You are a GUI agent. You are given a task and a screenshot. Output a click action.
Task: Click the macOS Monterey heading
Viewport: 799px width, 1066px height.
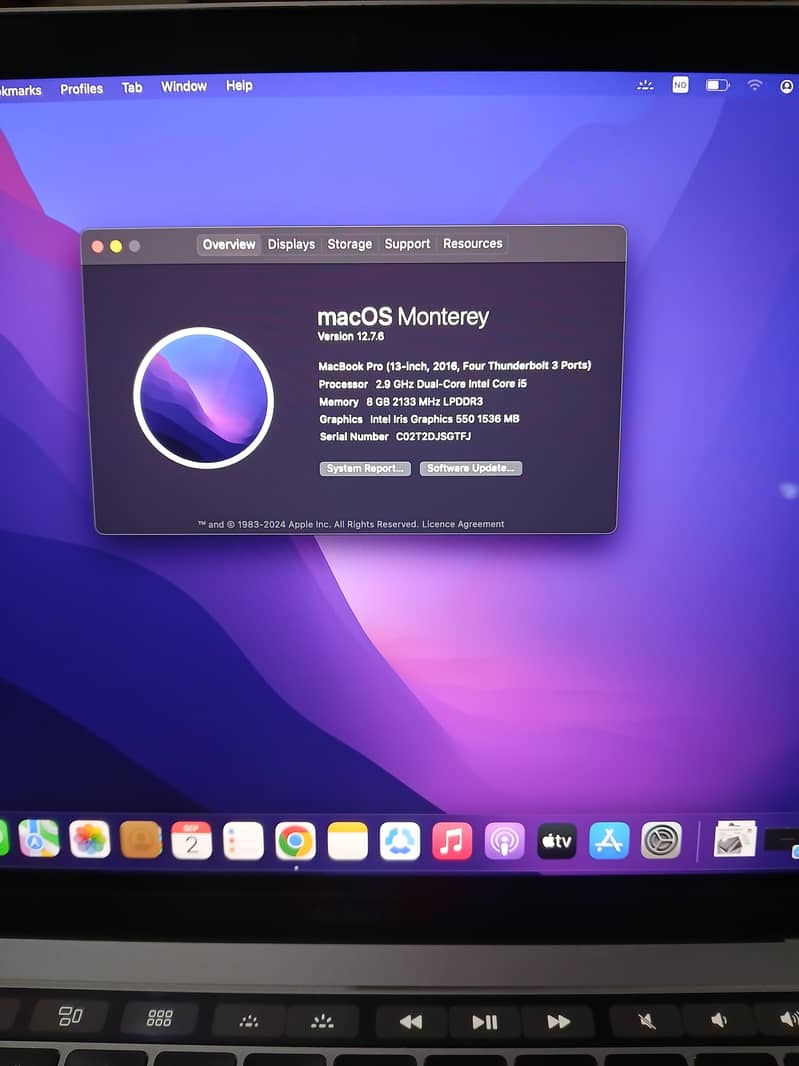pyautogui.click(x=403, y=317)
